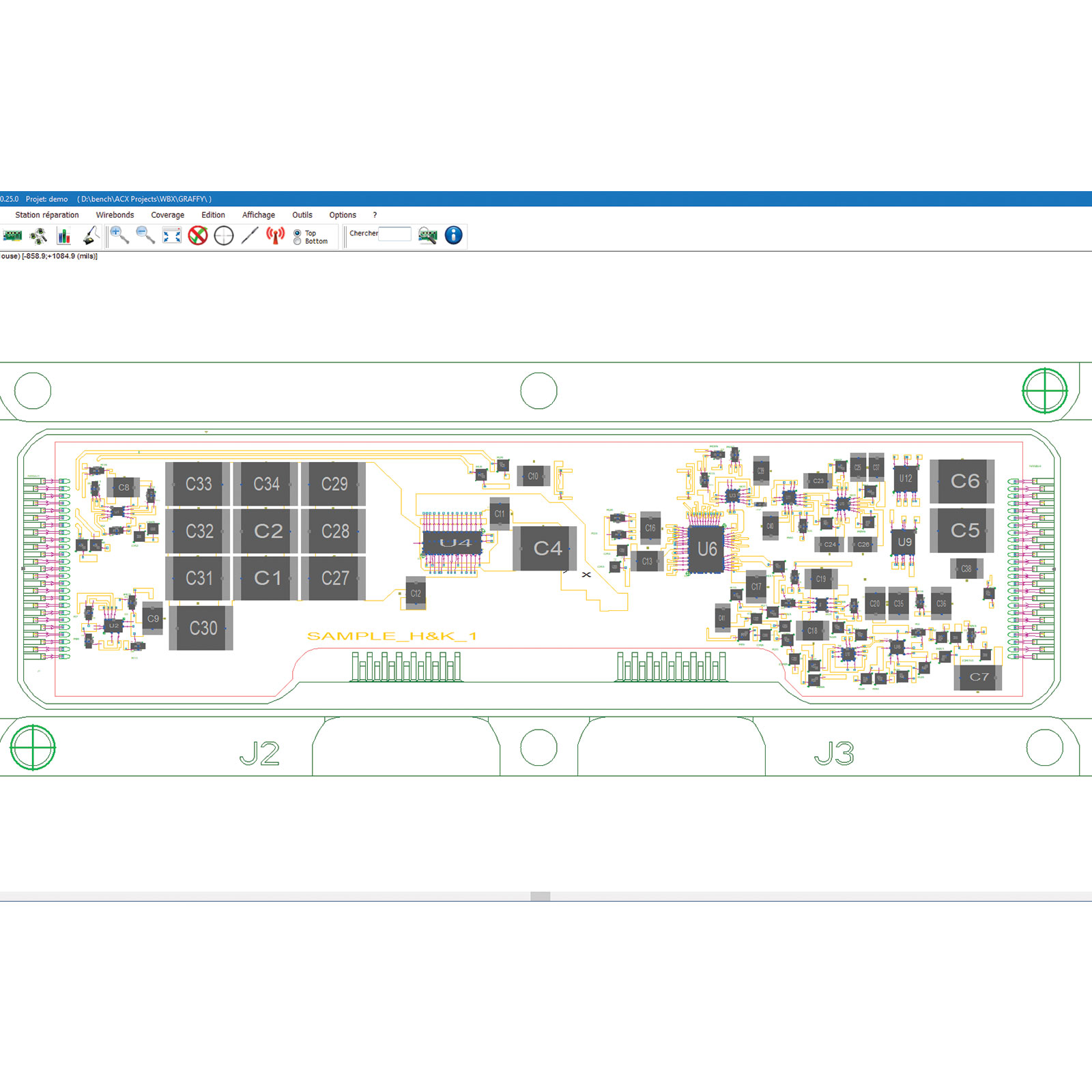Click in the Chercher search field
Image resolution: width=1092 pixels, height=1092 pixels.
(395, 234)
